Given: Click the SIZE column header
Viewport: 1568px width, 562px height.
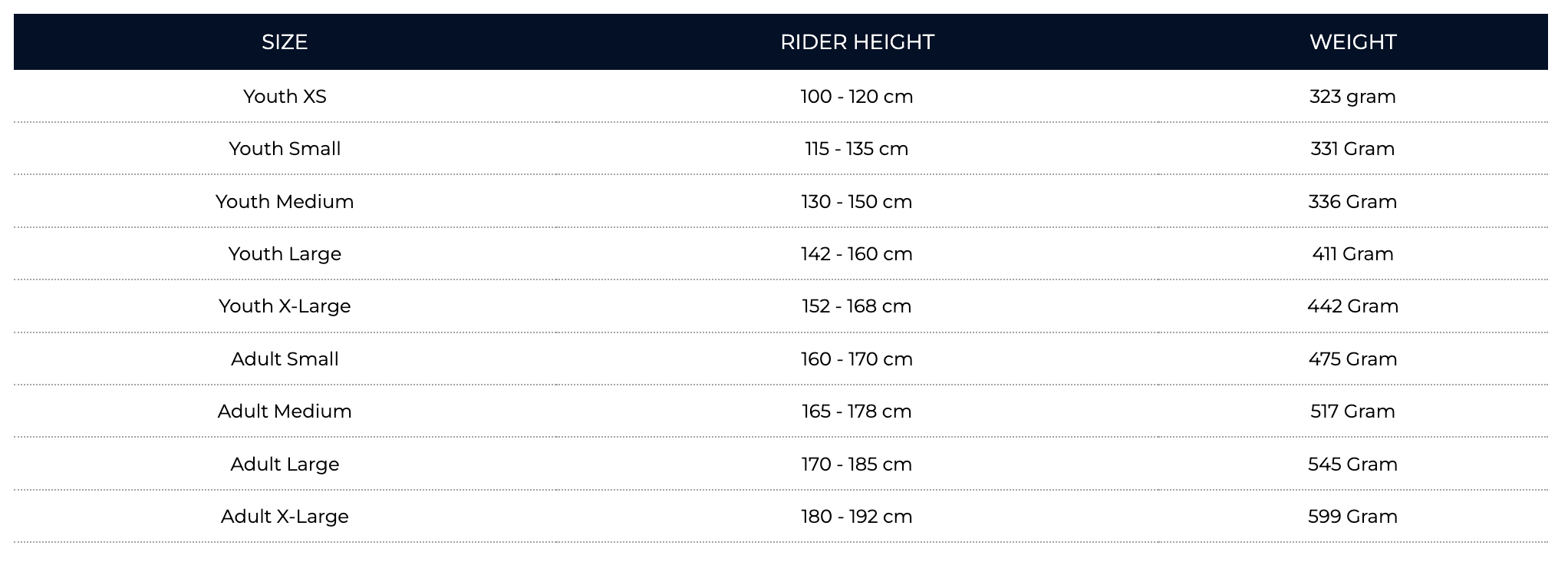Looking at the screenshot, I should tap(285, 41).
